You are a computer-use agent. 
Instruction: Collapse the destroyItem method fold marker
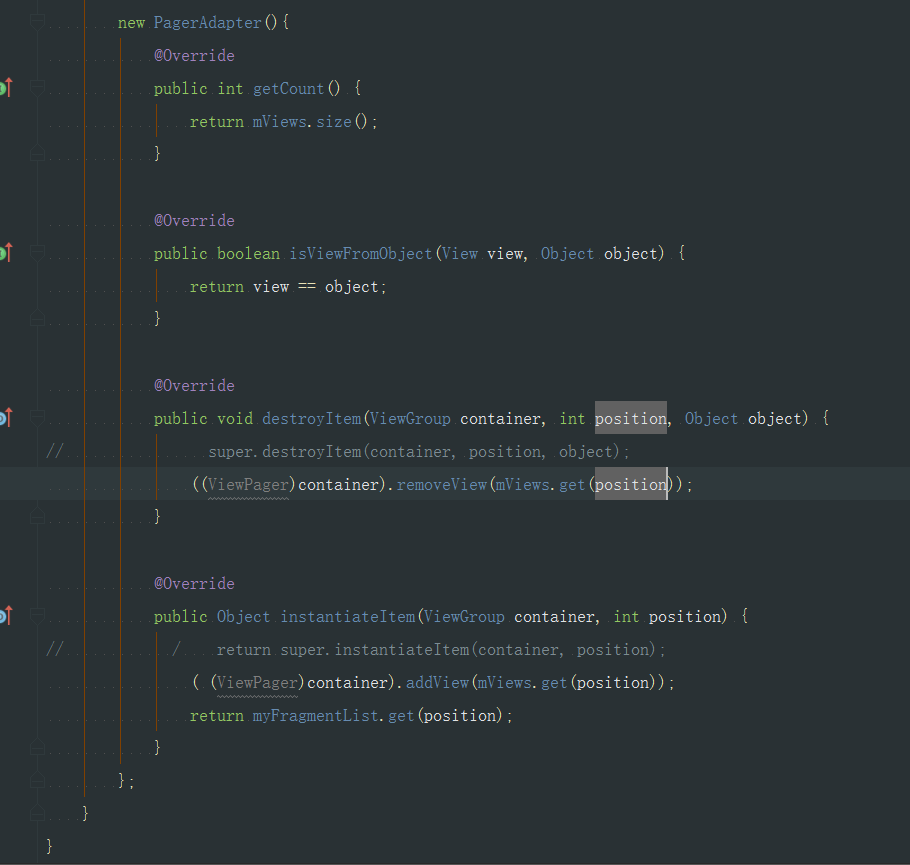click(37, 417)
